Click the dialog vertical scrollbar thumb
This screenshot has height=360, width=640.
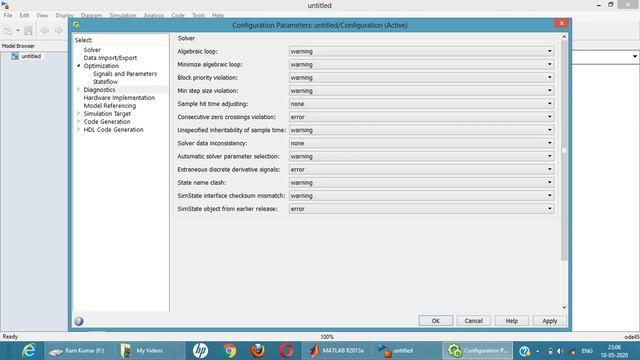pyautogui.click(x=564, y=150)
